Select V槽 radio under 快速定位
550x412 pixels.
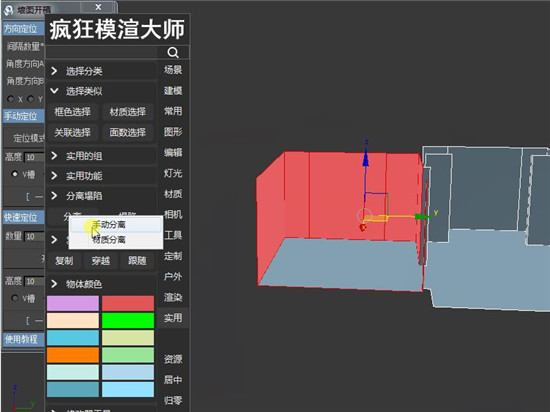point(15,298)
